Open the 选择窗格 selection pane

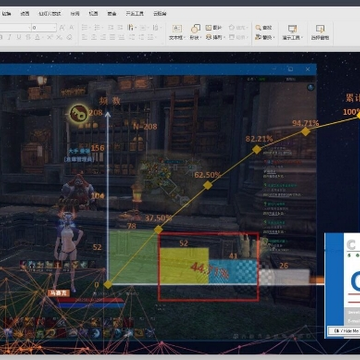click(x=320, y=32)
